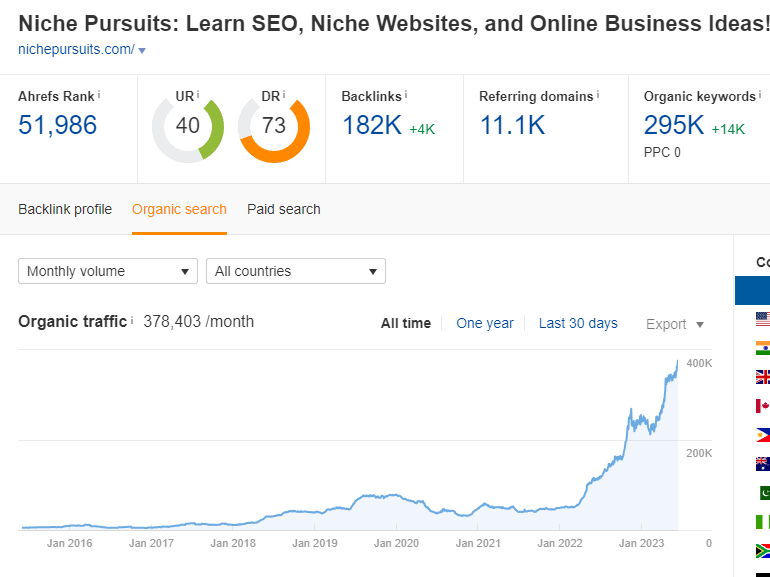Click the United Kingdom flag icon

(x=763, y=377)
